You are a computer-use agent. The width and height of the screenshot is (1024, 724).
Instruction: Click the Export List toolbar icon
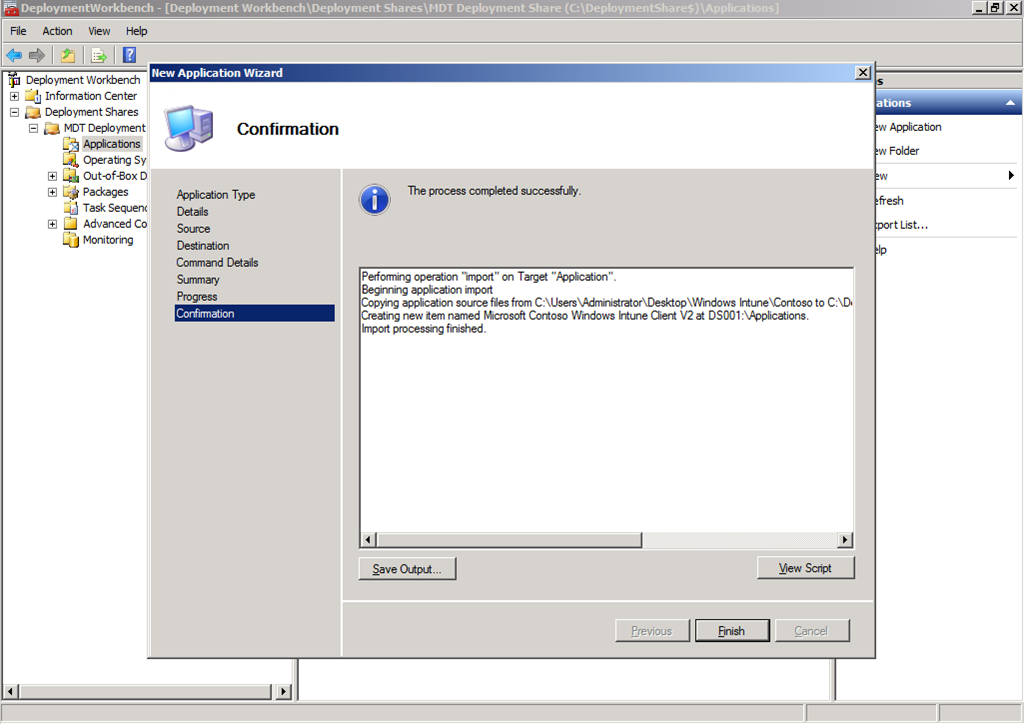click(x=99, y=55)
